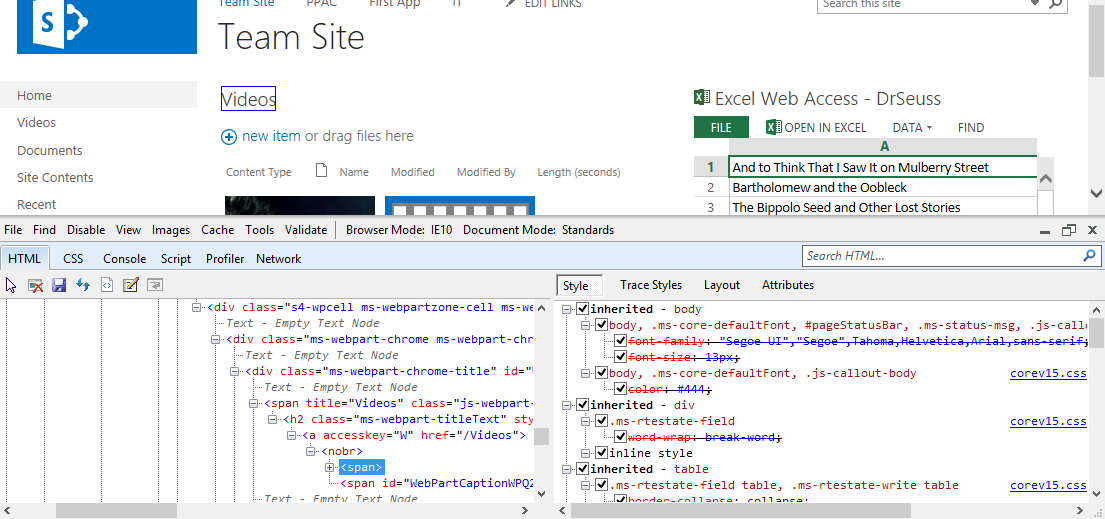
Task: Click inside the Search HTML field
Action: (940, 256)
